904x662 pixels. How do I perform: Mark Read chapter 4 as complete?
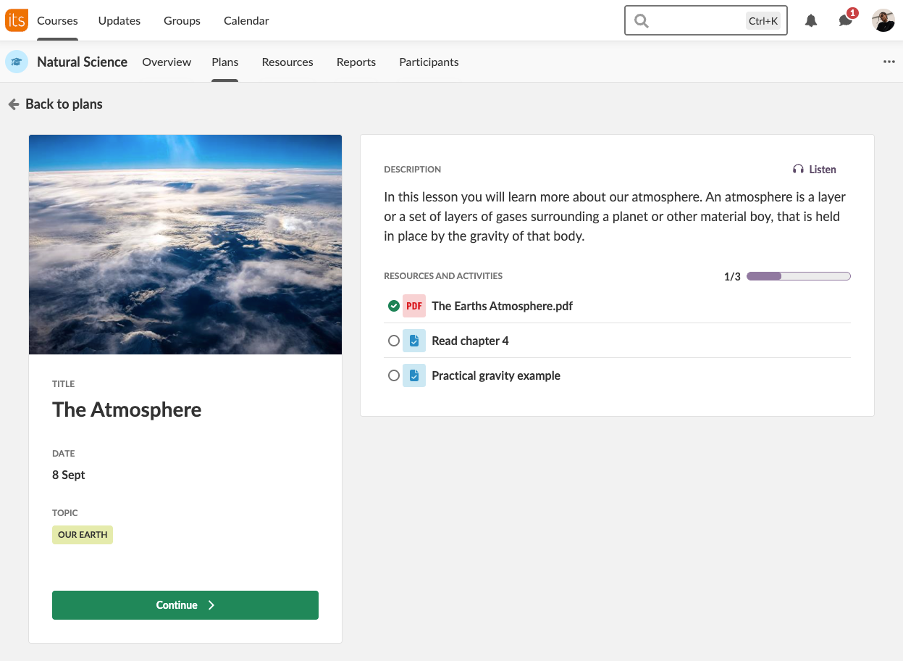394,341
